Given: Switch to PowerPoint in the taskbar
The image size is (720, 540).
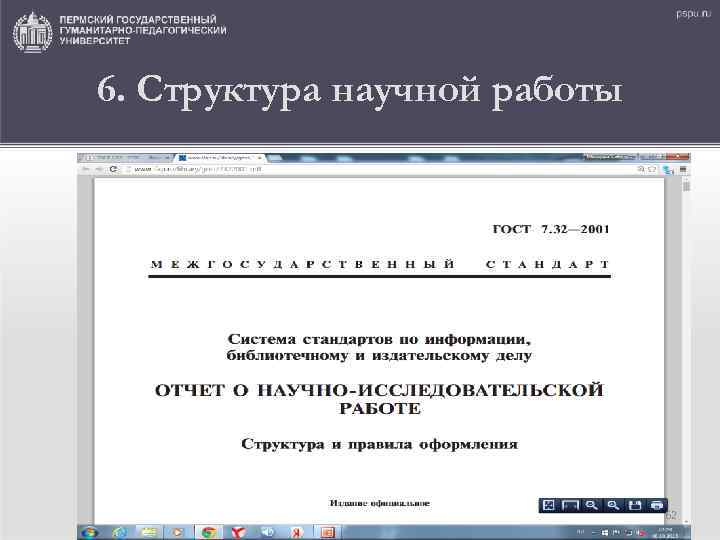Looking at the screenshot, I should coord(328,533).
